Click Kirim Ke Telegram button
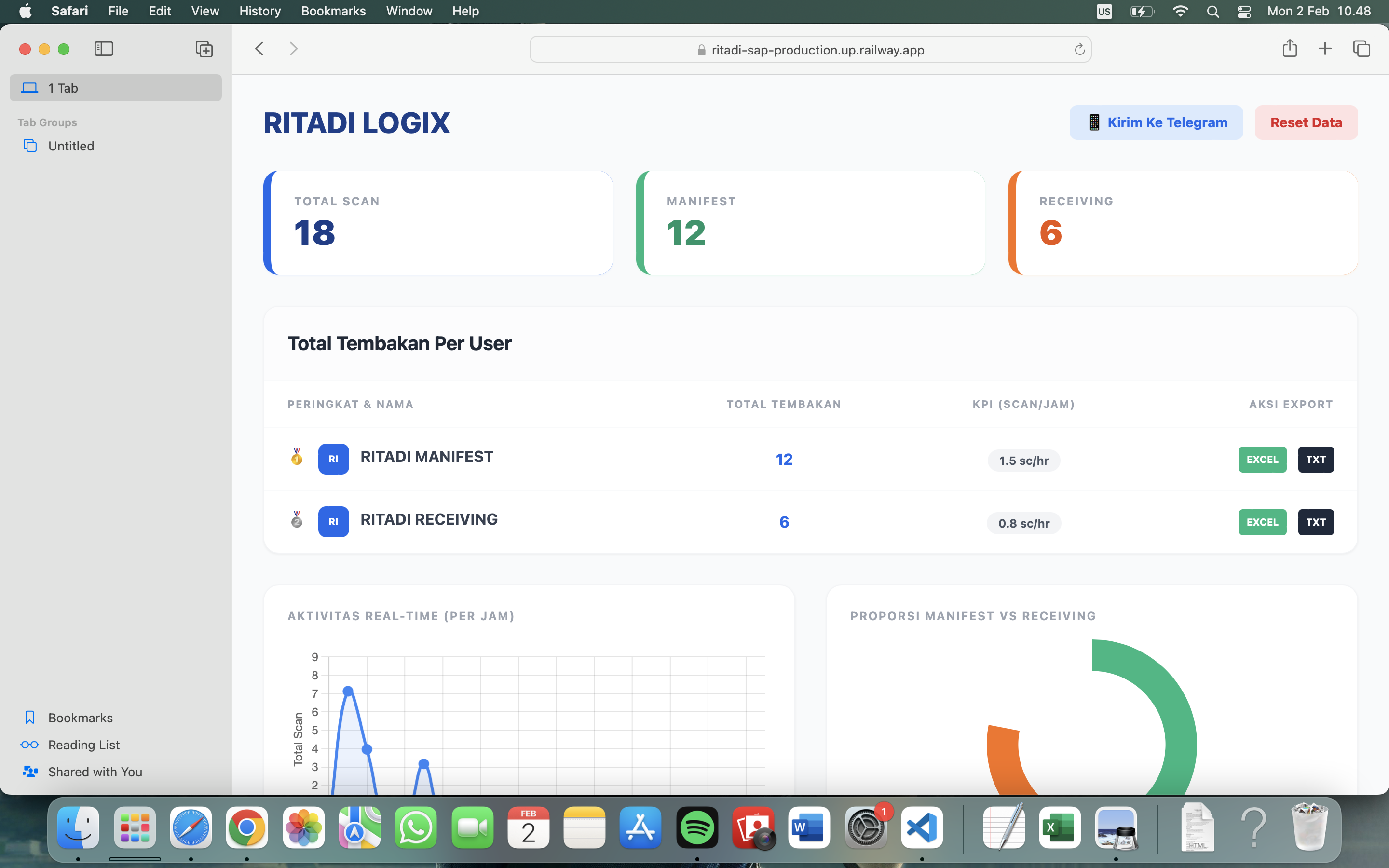 pyautogui.click(x=1156, y=122)
